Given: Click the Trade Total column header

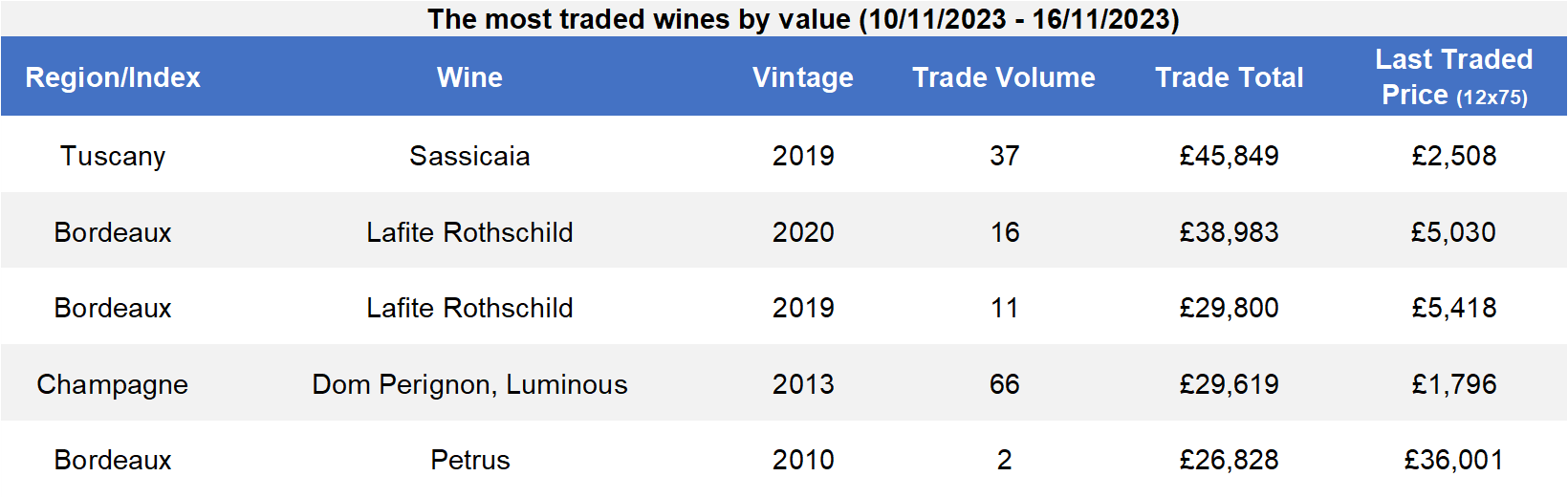Looking at the screenshot, I should coord(1230,77).
